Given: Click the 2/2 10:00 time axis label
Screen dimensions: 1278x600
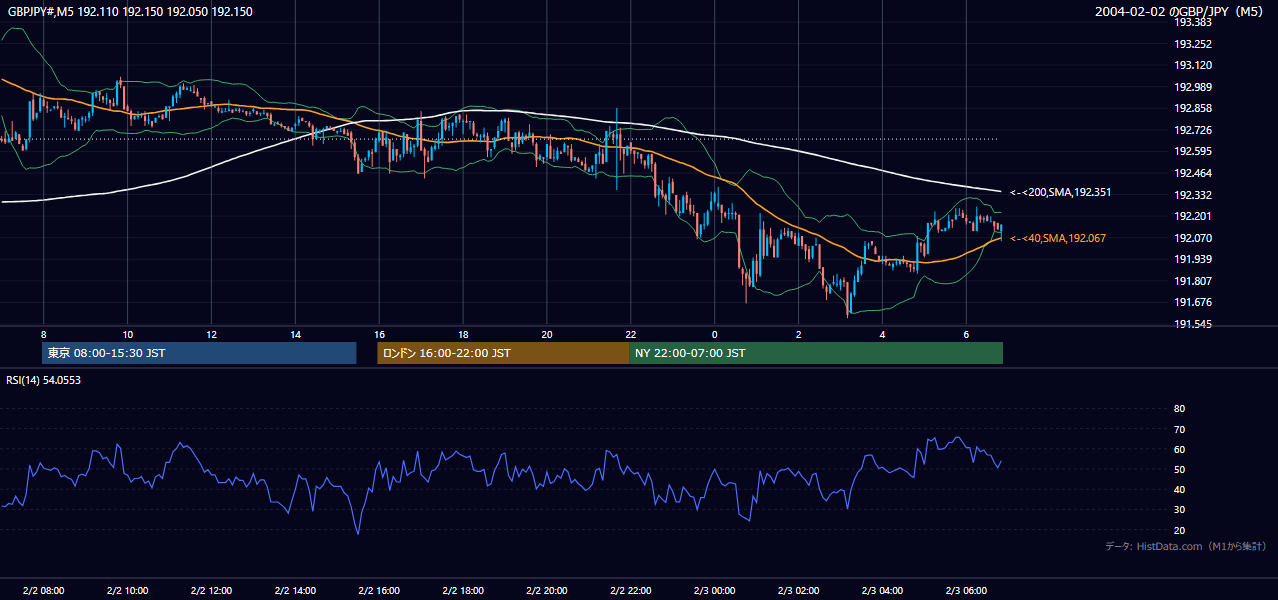Looking at the screenshot, I should (127, 590).
